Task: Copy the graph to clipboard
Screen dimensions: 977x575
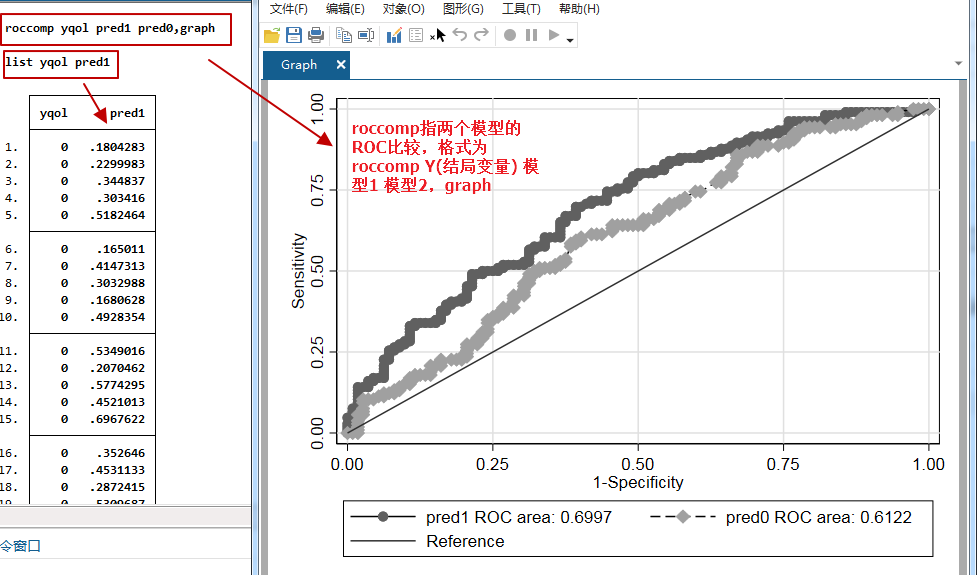Action: click(343, 36)
